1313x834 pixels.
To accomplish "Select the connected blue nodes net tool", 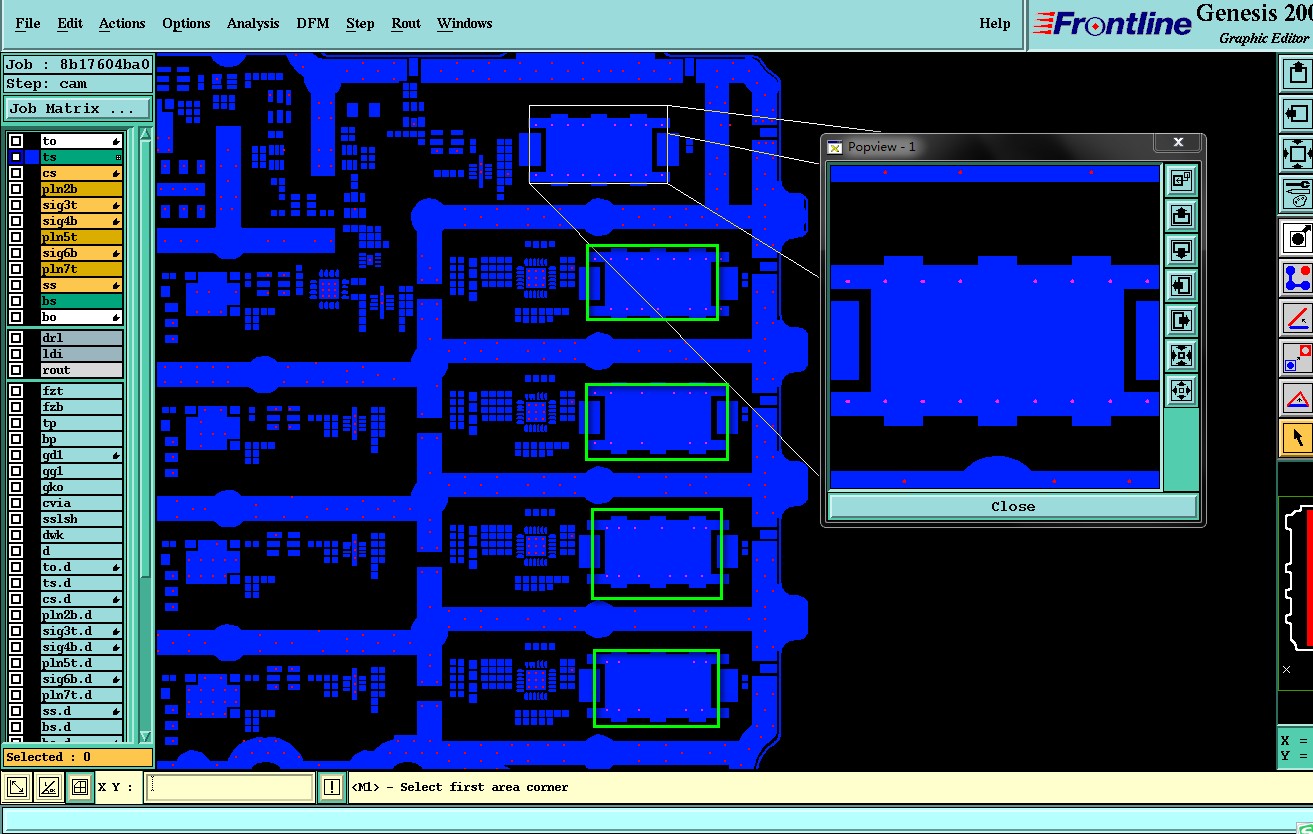I will point(1298,278).
